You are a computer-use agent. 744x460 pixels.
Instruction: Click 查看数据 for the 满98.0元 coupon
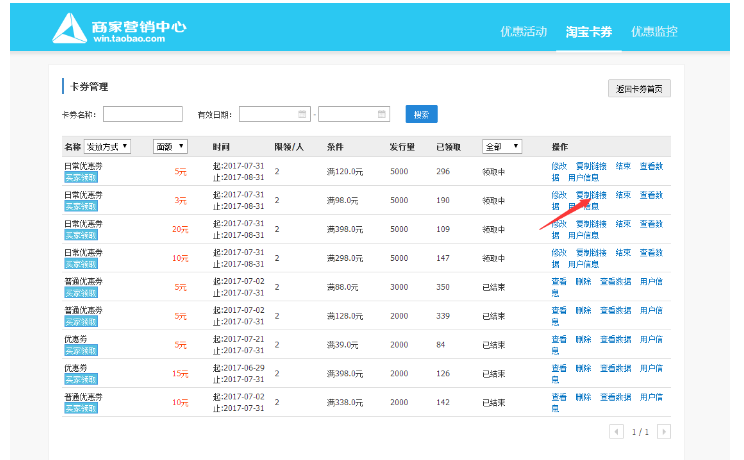pos(651,195)
